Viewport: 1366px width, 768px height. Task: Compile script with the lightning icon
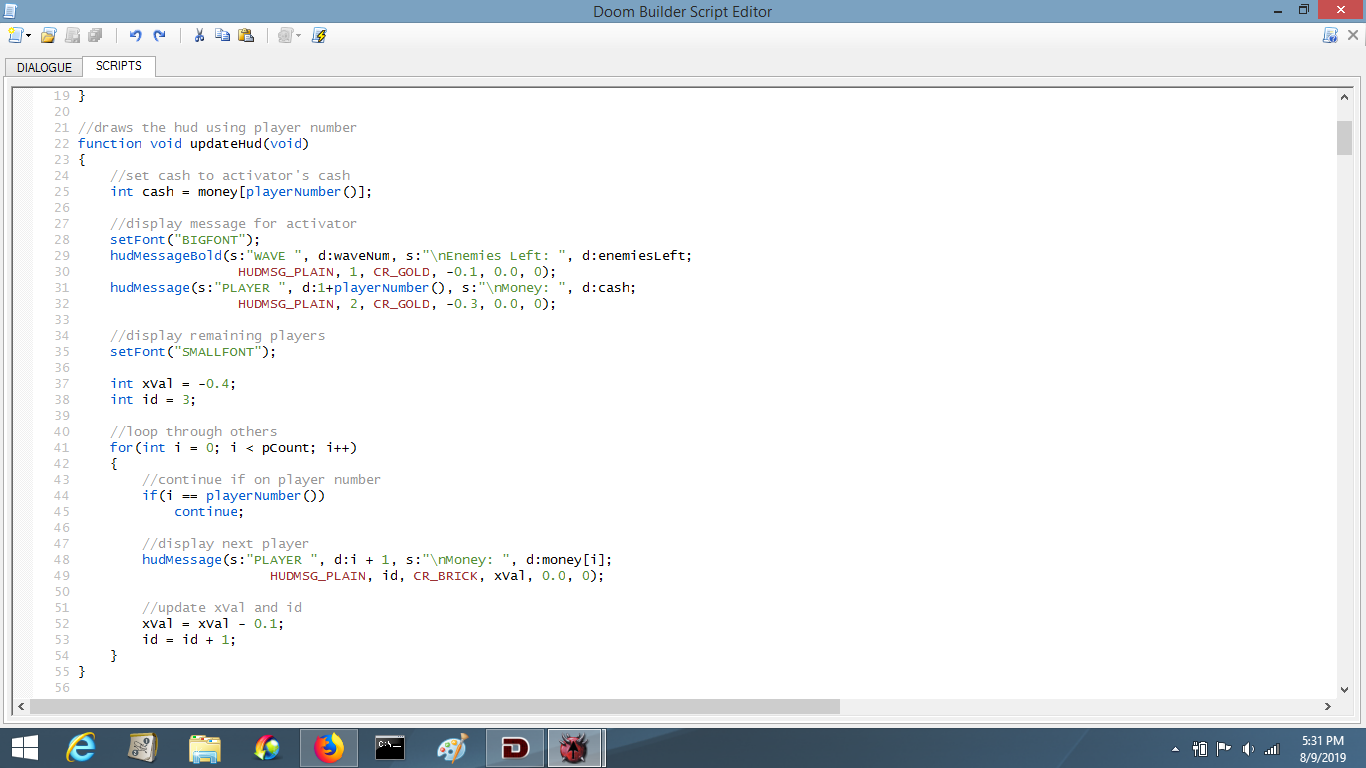[320, 35]
